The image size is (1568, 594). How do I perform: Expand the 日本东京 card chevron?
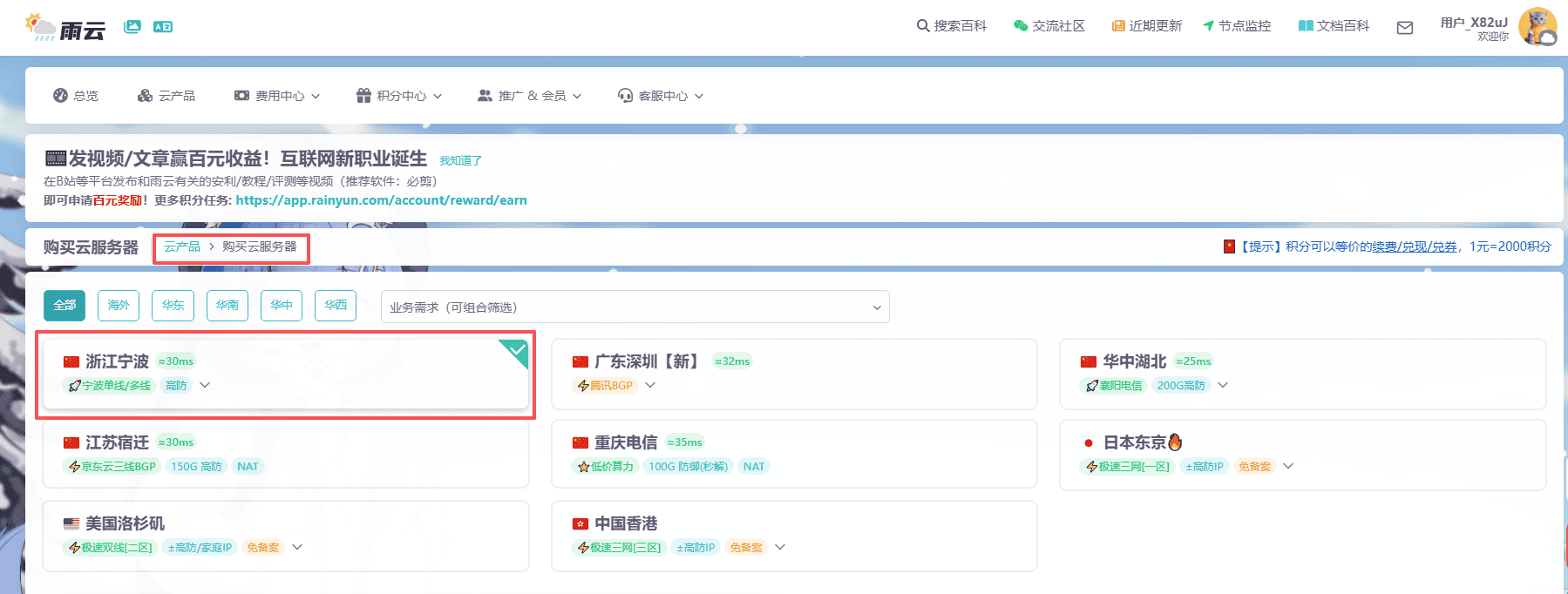point(1288,466)
